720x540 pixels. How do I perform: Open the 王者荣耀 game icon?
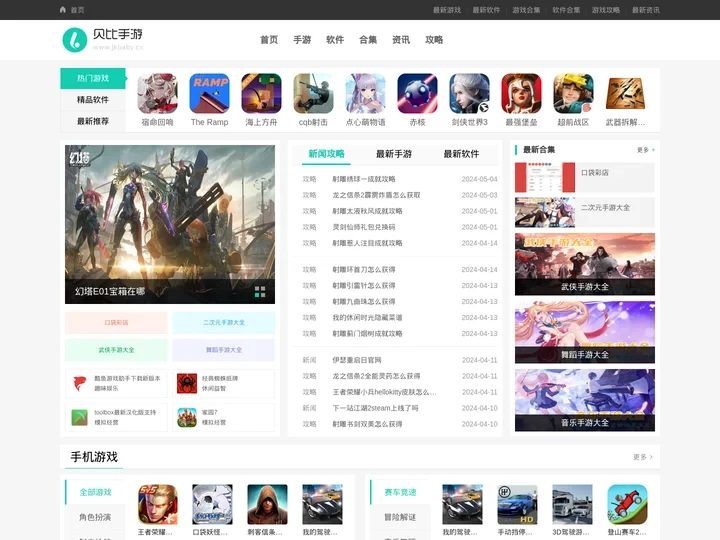click(x=158, y=504)
